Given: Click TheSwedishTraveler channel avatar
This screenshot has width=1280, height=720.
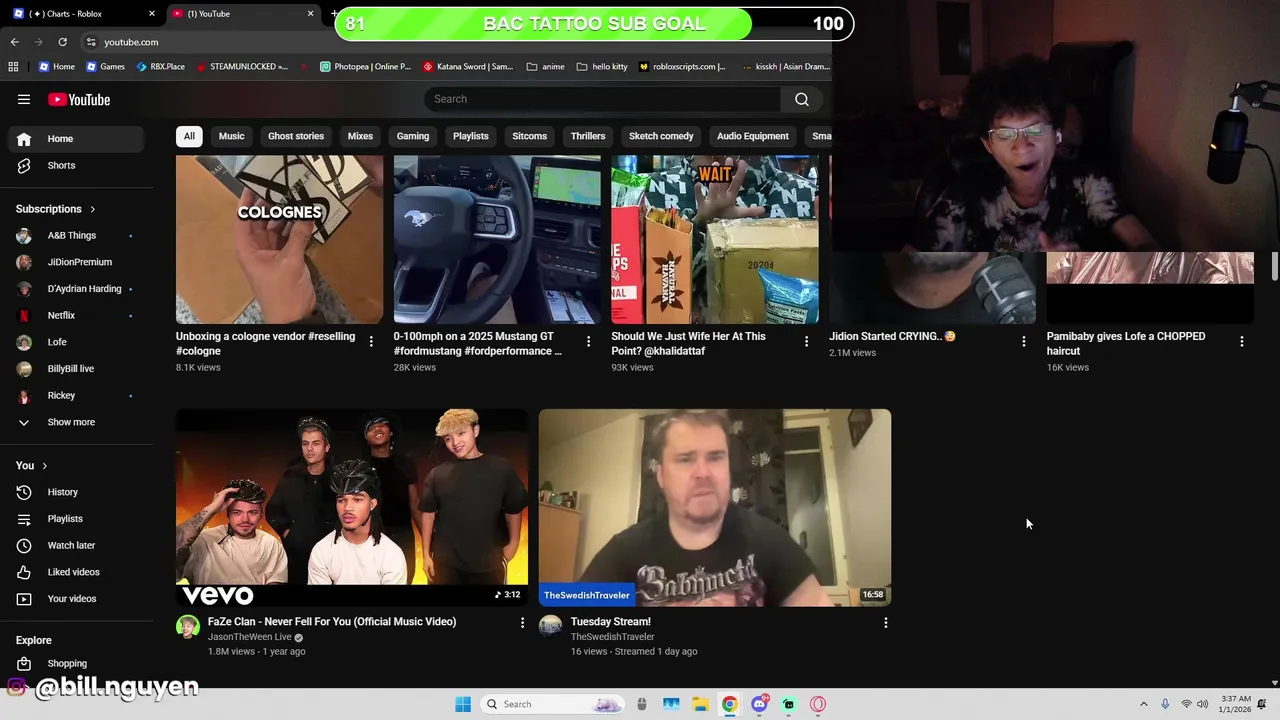Looking at the screenshot, I should tap(550, 626).
